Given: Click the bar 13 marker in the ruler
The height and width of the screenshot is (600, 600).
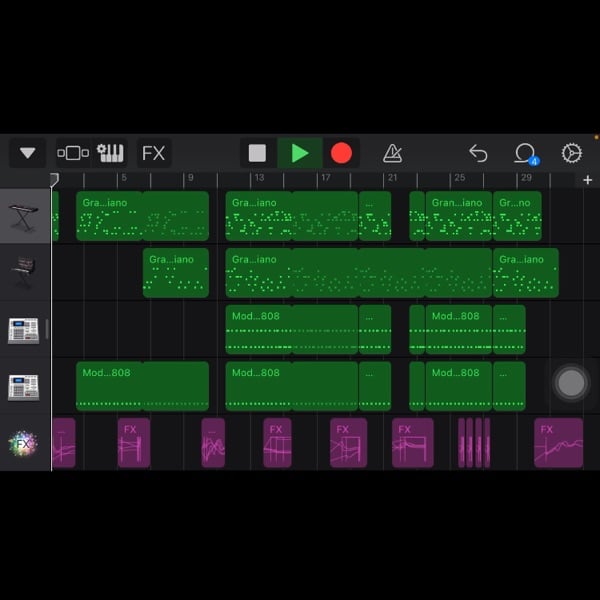Looking at the screenshot, I should click(258, 179).
